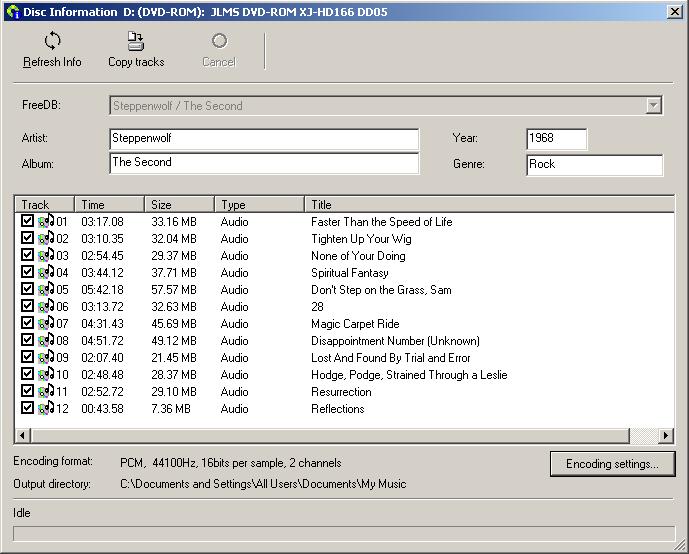This screenshot has width=689, height=554.
Task: Click music note icon for track 08
Action: (x=46, y=340)
